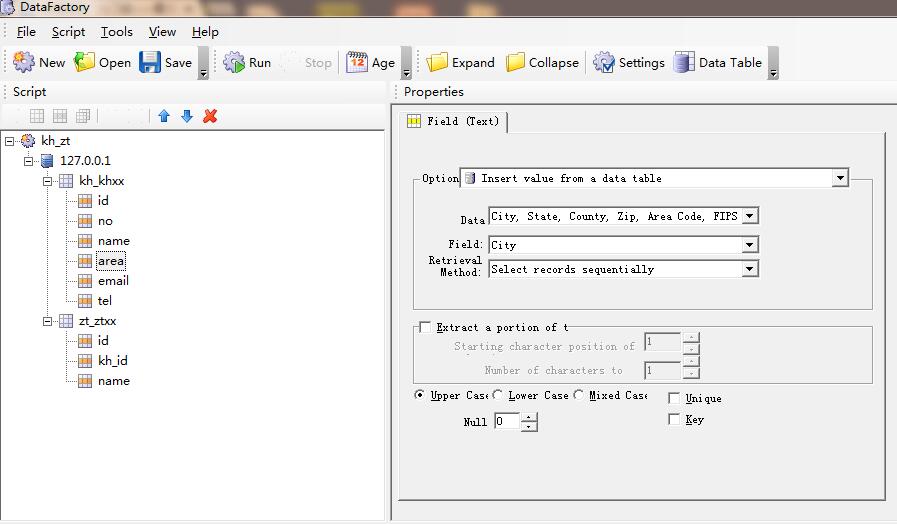Viewport: 897px width, 524px height.
Task: Open a script with the Open button
Action: point(102,62)
